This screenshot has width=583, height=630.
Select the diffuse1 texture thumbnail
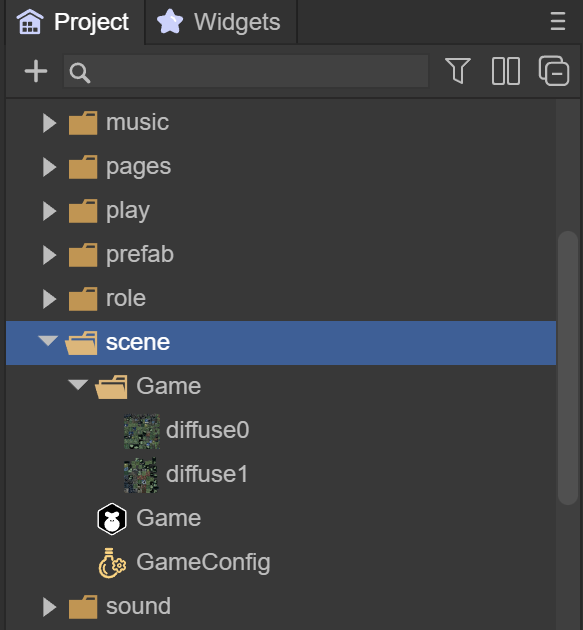coord(141,475)
